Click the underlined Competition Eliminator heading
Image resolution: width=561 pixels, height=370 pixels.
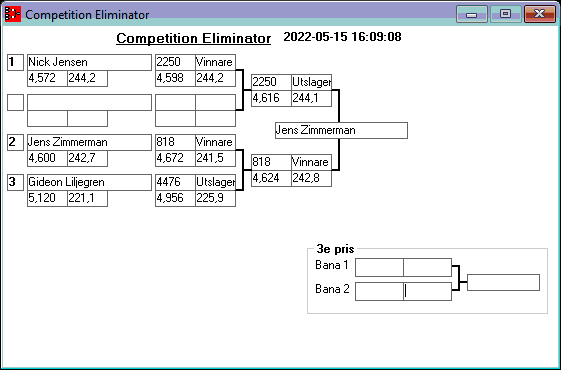tap(194, 38)
